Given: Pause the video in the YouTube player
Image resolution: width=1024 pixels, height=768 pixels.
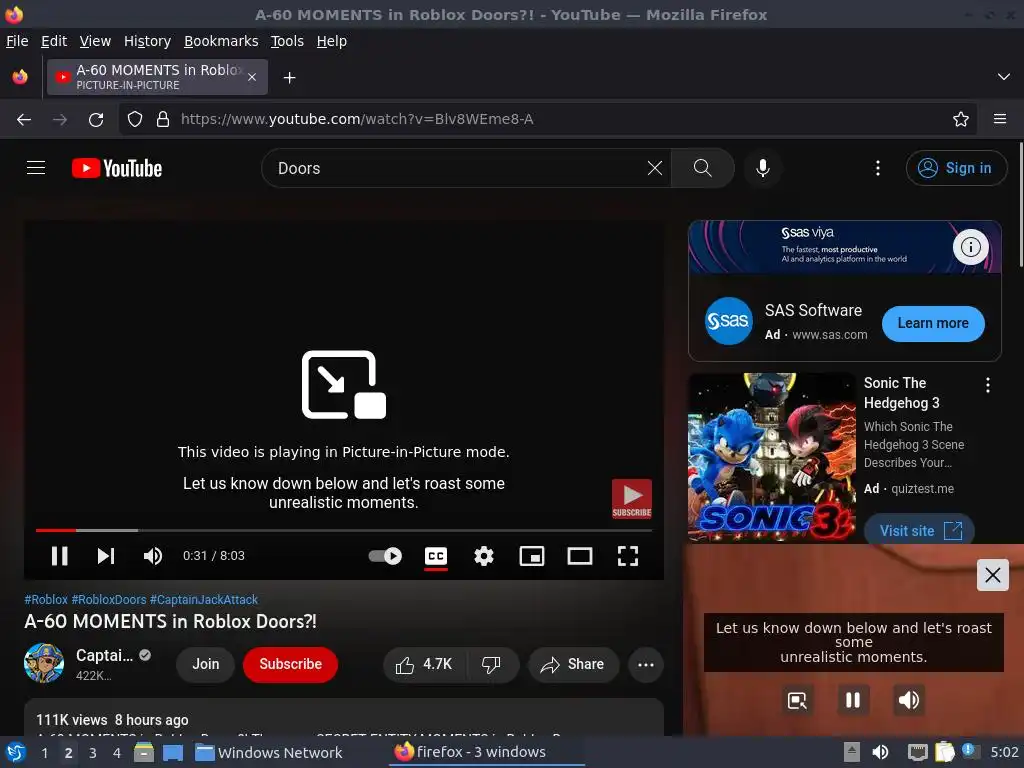Looking at the screenshot, I should click(x=59, y=556).
